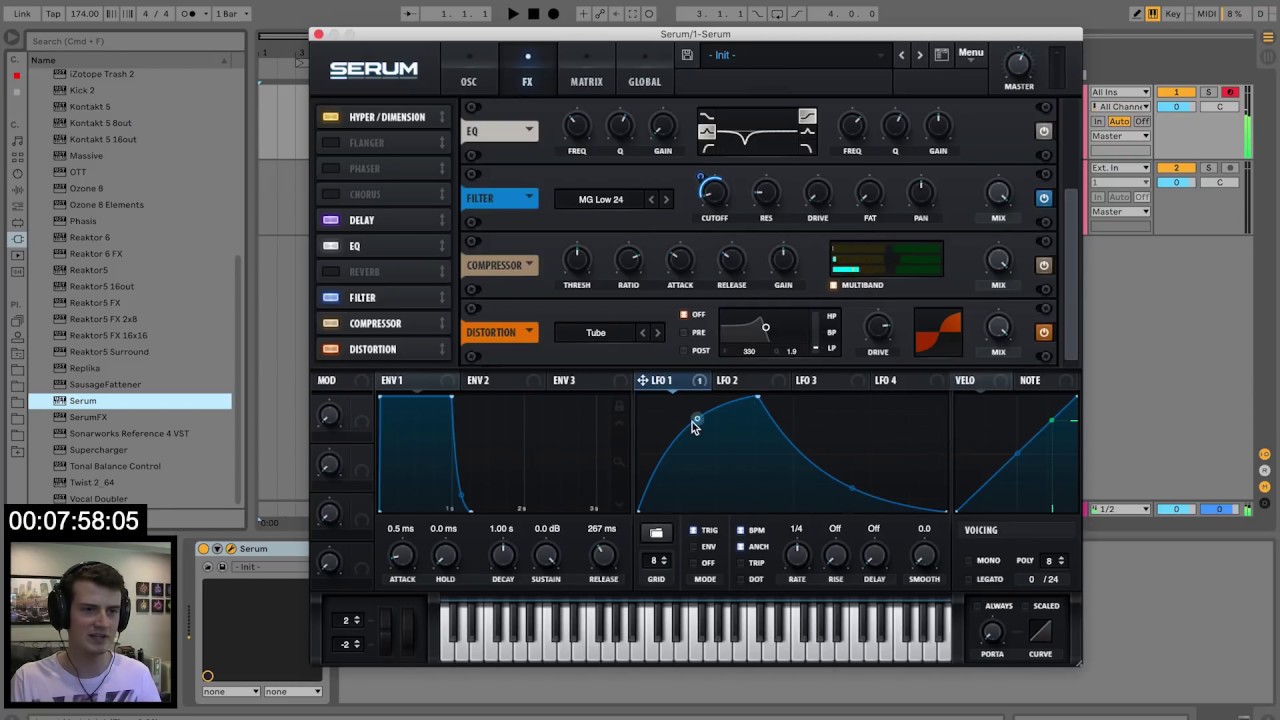
Task: Click the Filter module power button
Action: [x=1043, y=198]
